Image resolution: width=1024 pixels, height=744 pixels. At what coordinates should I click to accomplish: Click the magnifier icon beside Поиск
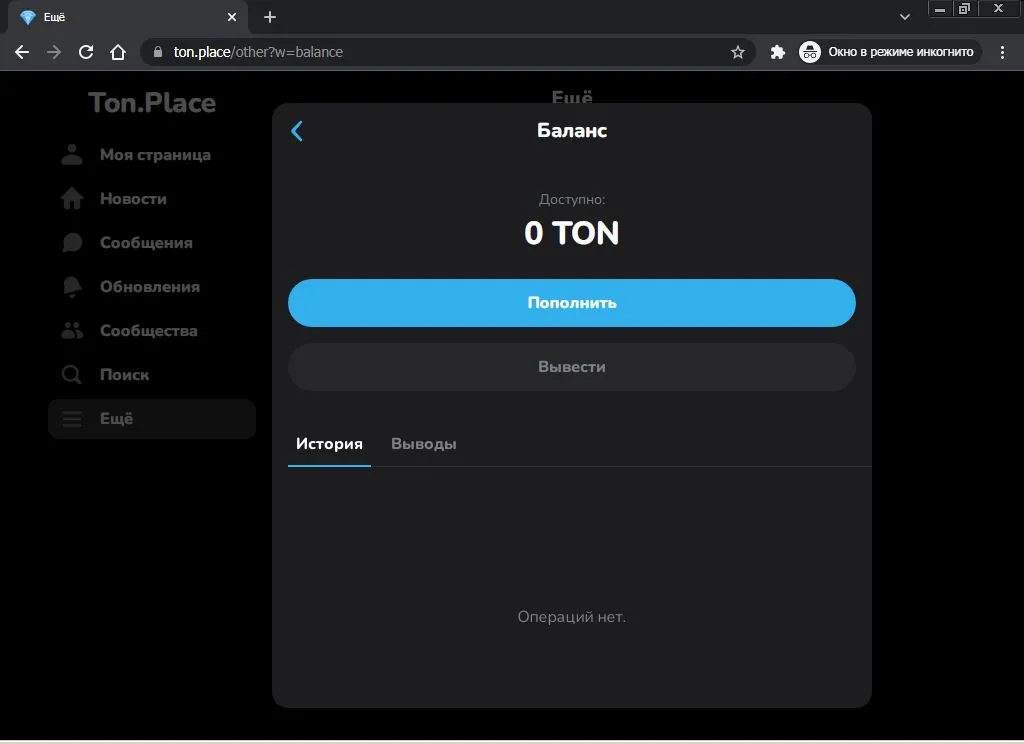[x=71, y=374]
